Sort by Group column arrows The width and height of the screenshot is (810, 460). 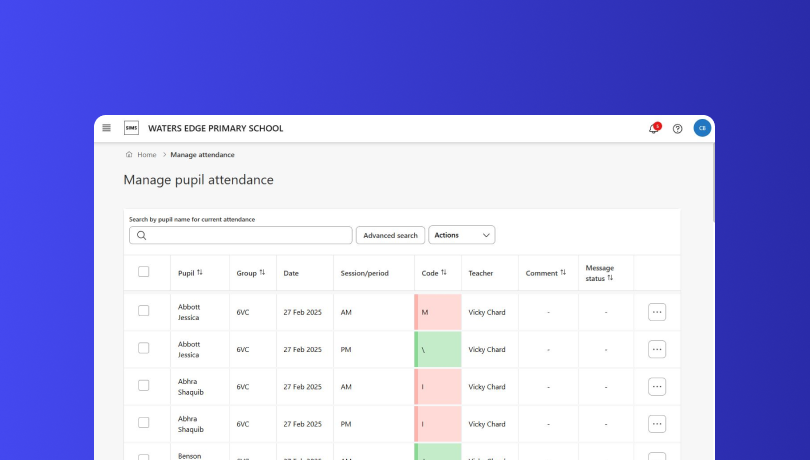[262, 272]
